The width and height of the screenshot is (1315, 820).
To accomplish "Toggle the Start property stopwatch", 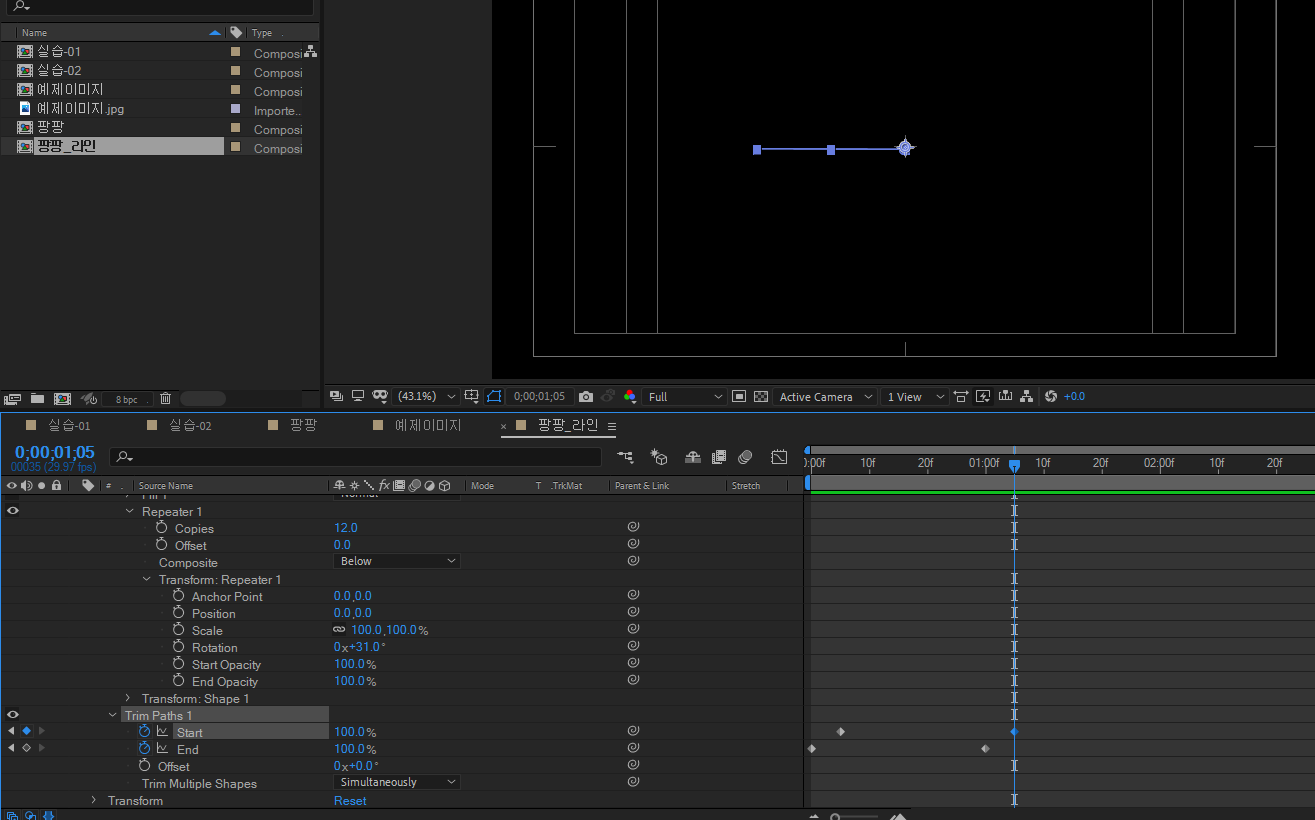I will tap(145, 731).
